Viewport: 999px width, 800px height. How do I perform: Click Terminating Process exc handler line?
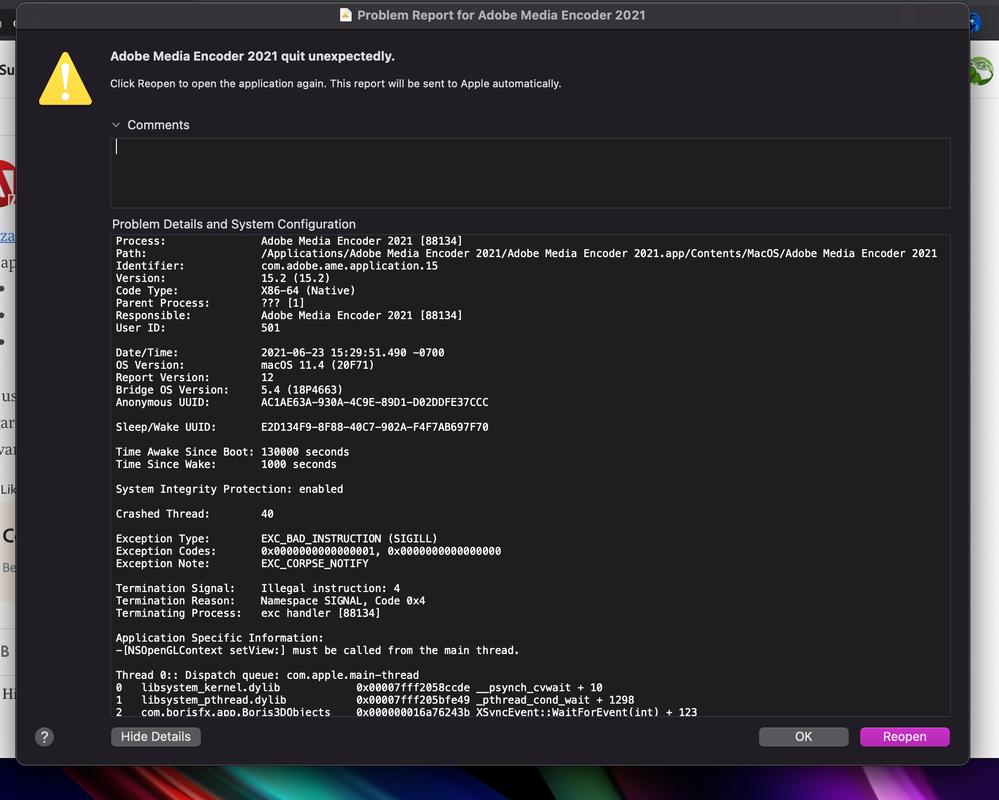pyautogui.click(x=247, y=613)
